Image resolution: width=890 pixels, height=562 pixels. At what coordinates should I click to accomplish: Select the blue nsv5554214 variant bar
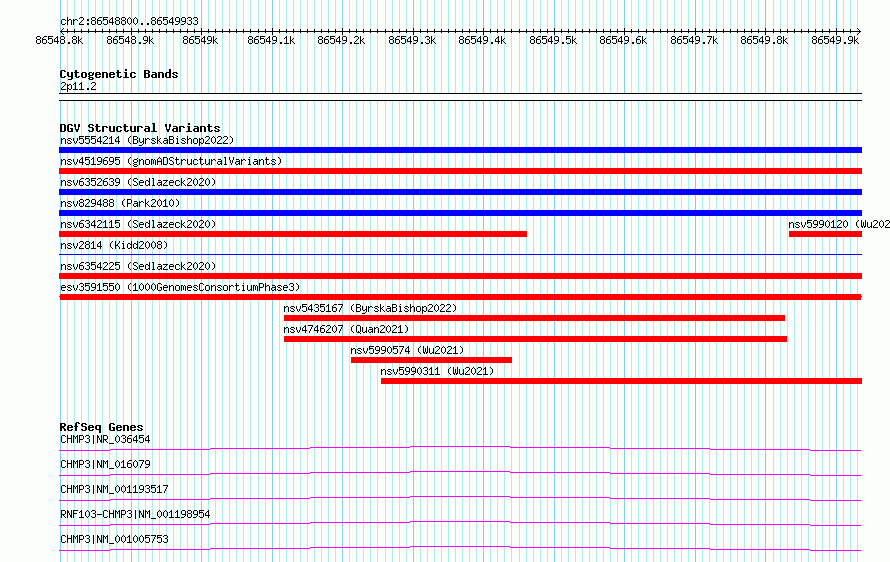click(460, 150)
